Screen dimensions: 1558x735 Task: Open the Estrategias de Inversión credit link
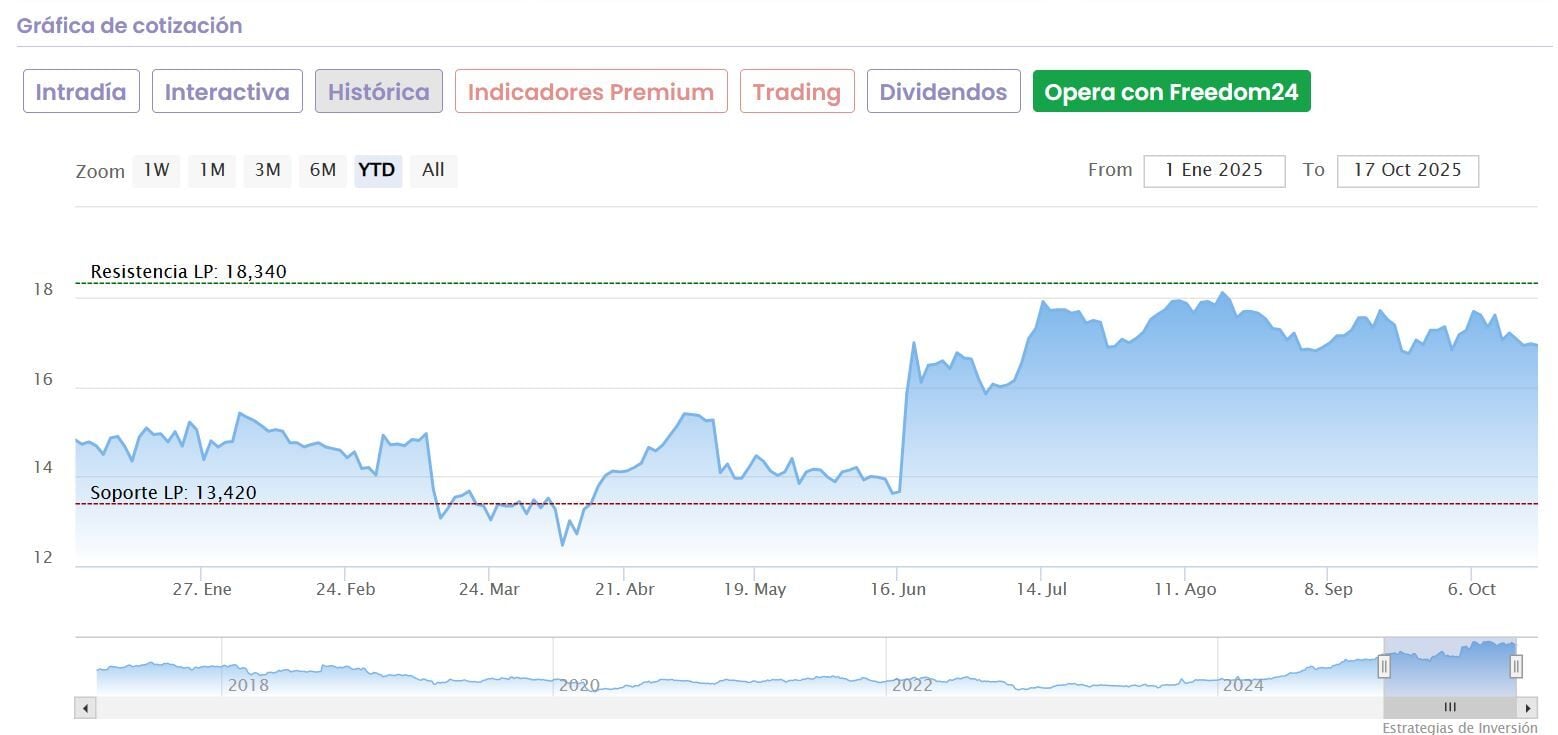pyautogui.click(x=1460, y=728)
